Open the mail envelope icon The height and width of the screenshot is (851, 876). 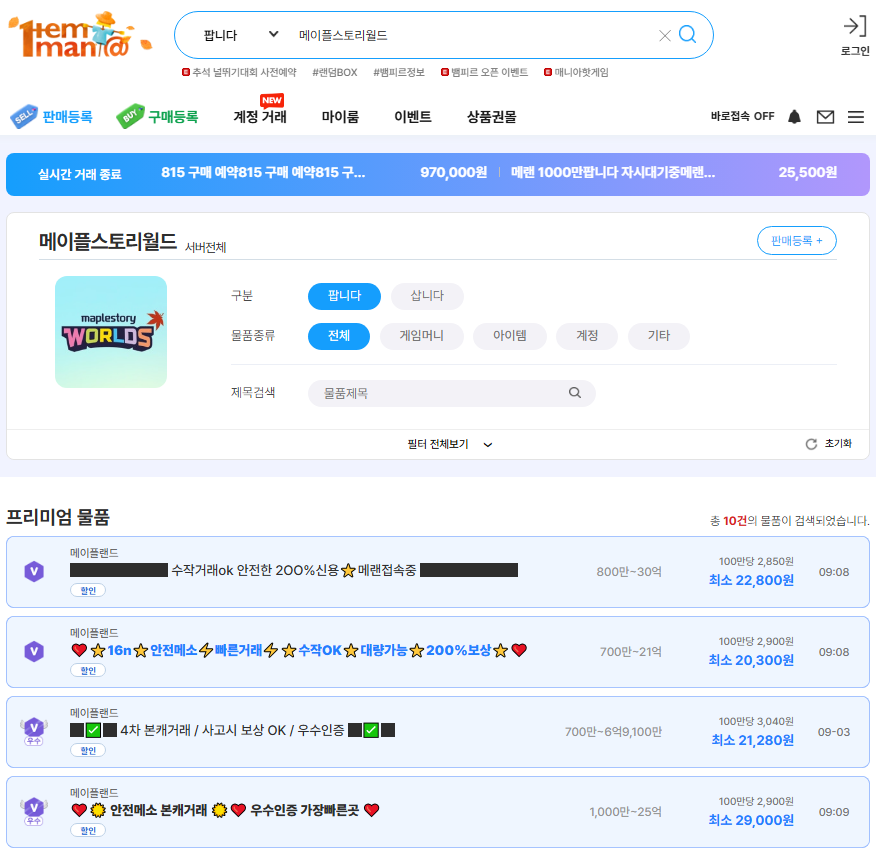coord(825,117)
